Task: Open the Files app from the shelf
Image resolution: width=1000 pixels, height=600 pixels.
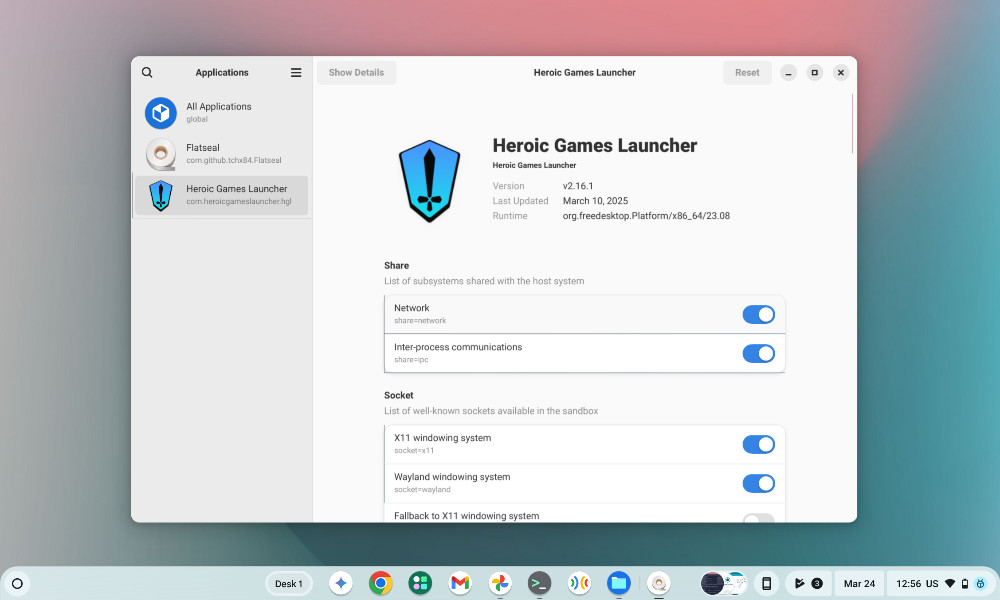Action: 619,583
